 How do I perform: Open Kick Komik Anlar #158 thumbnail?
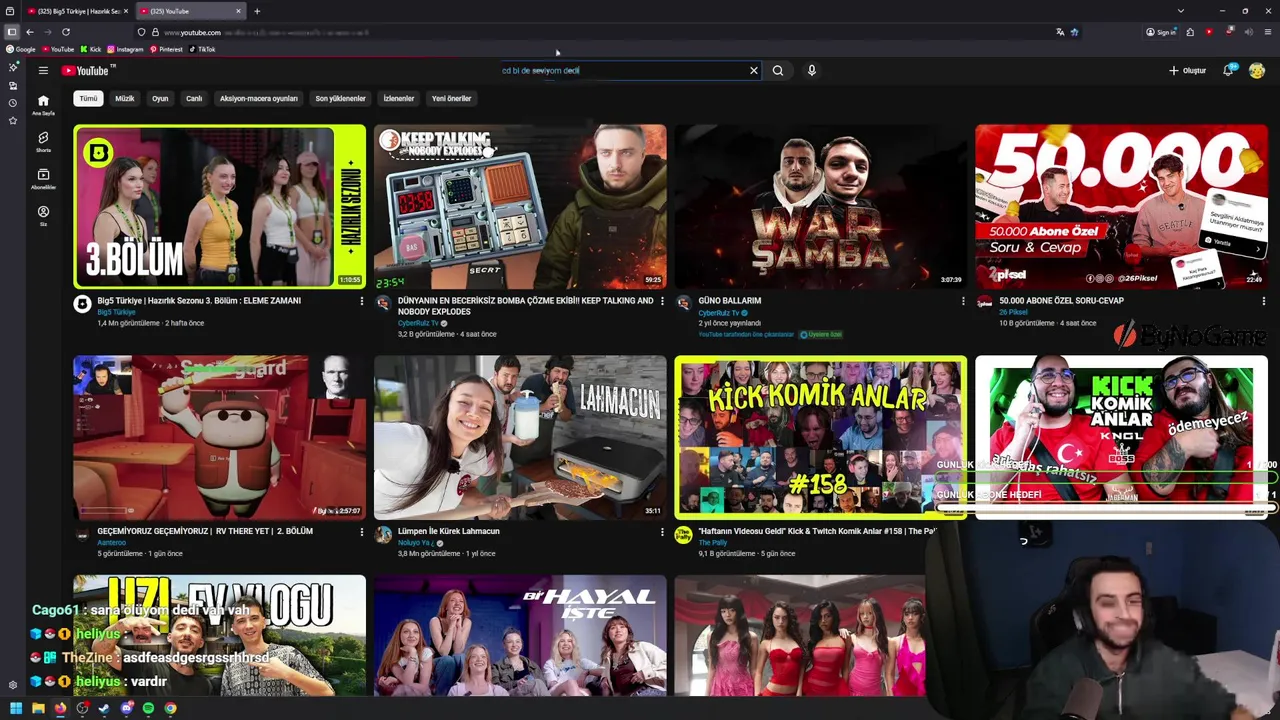point(820,437)
